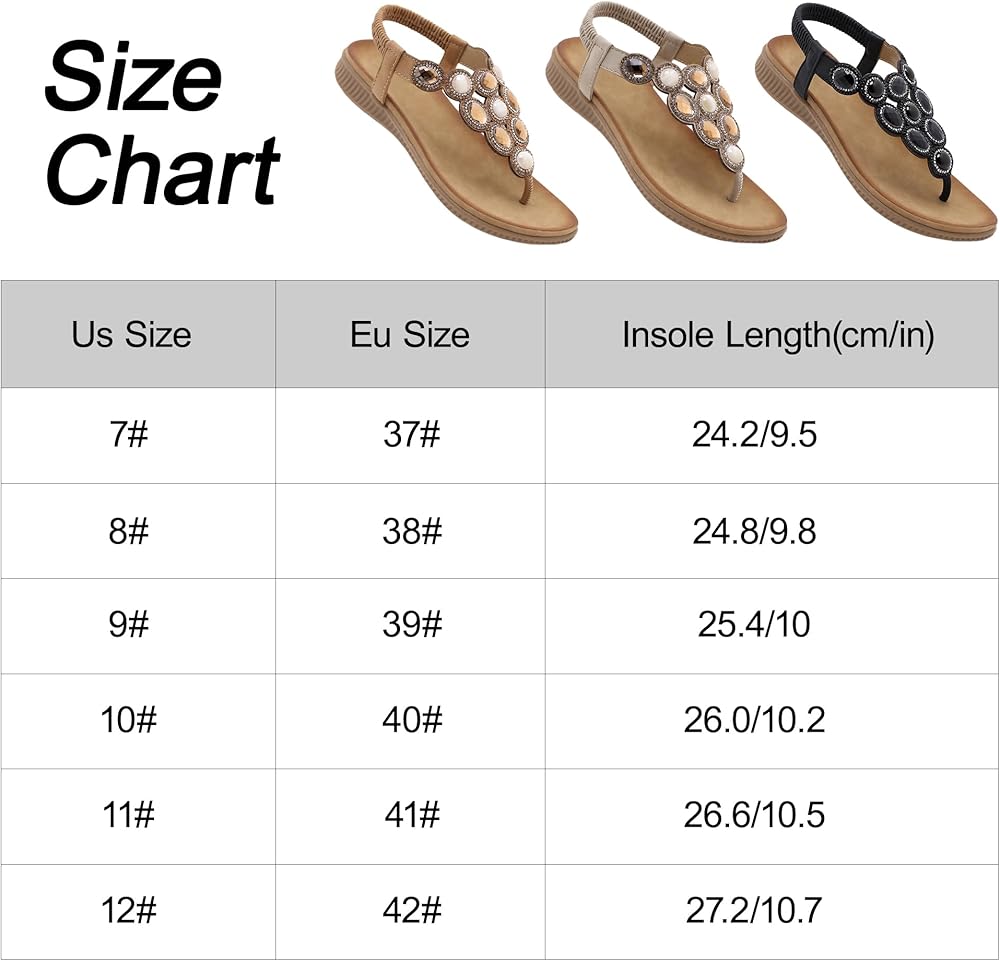
Task: Select insole length 25.4/10 cell
Action: coord(754,625)
